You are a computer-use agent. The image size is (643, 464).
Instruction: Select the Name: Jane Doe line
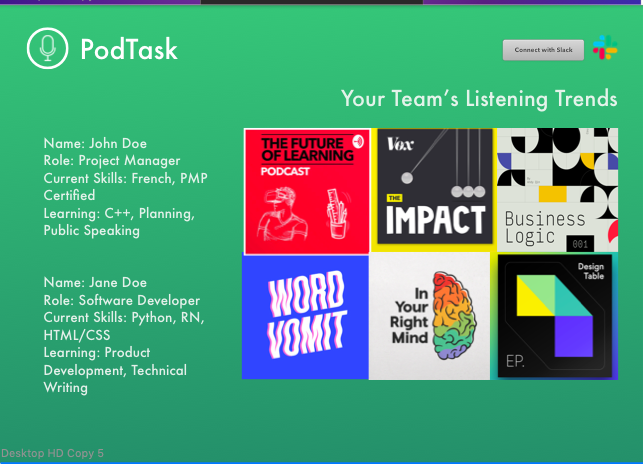[x=95, y=282]
